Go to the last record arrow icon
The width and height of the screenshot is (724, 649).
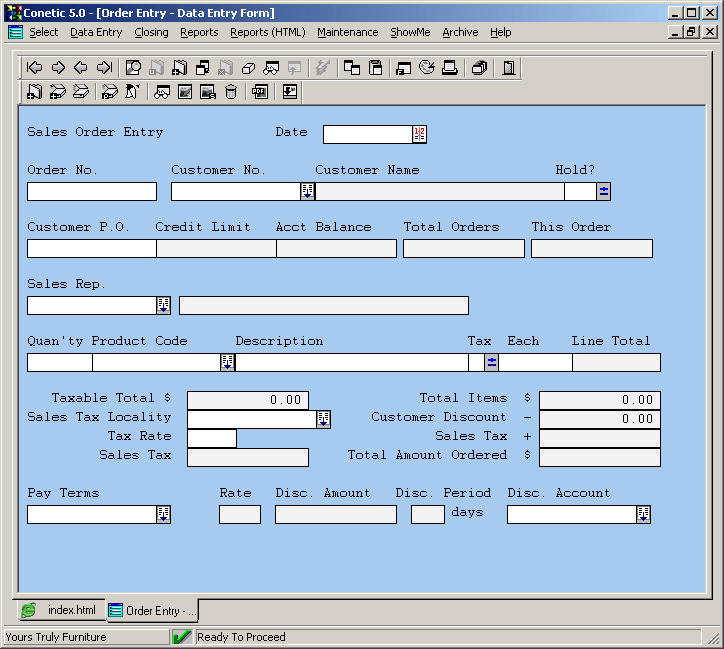[104, 68]
